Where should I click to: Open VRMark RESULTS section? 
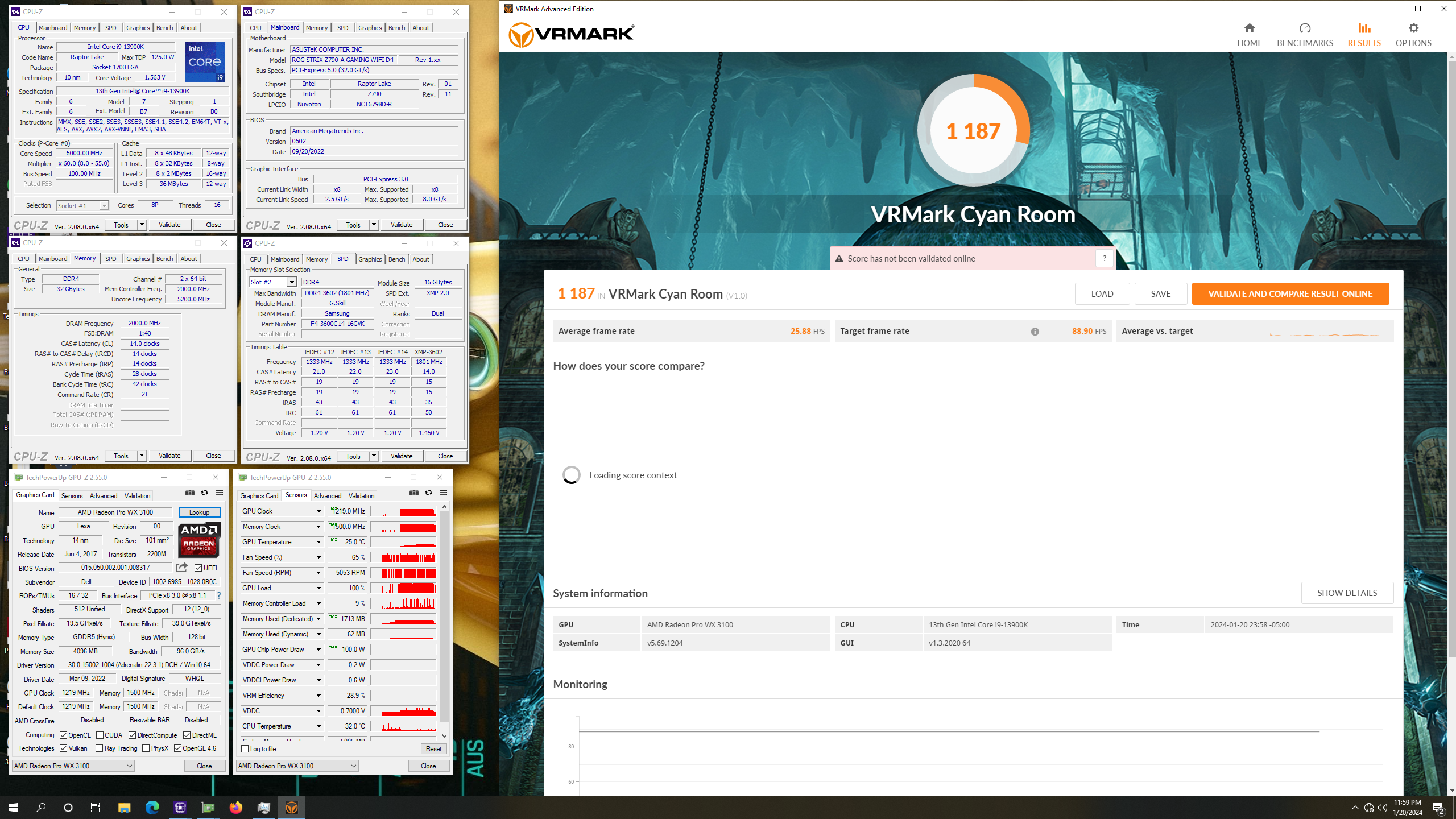click(1364, 35)
